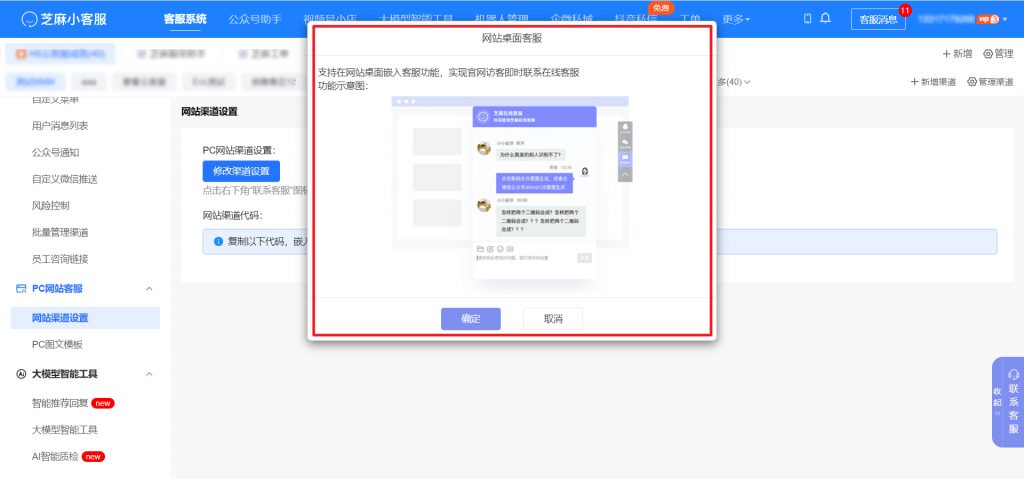Collapse the PC网站客服 sidebar section
Screen dimensions: 1024x479
[x=149, y=289]
